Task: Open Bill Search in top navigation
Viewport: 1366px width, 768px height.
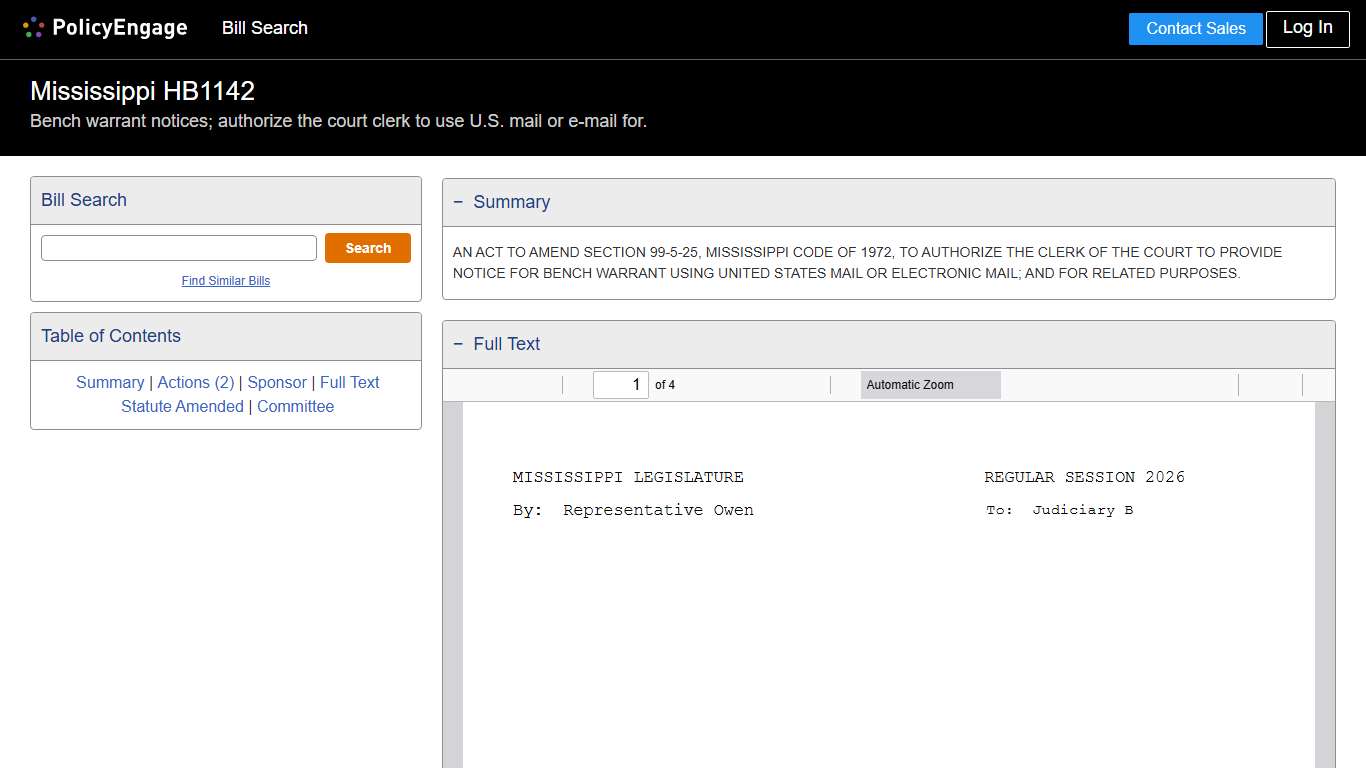Action: click(264, 28)
